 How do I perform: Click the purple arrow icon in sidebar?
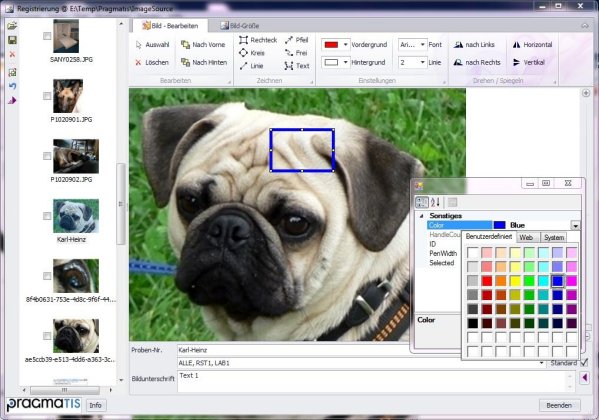[12, 101]
